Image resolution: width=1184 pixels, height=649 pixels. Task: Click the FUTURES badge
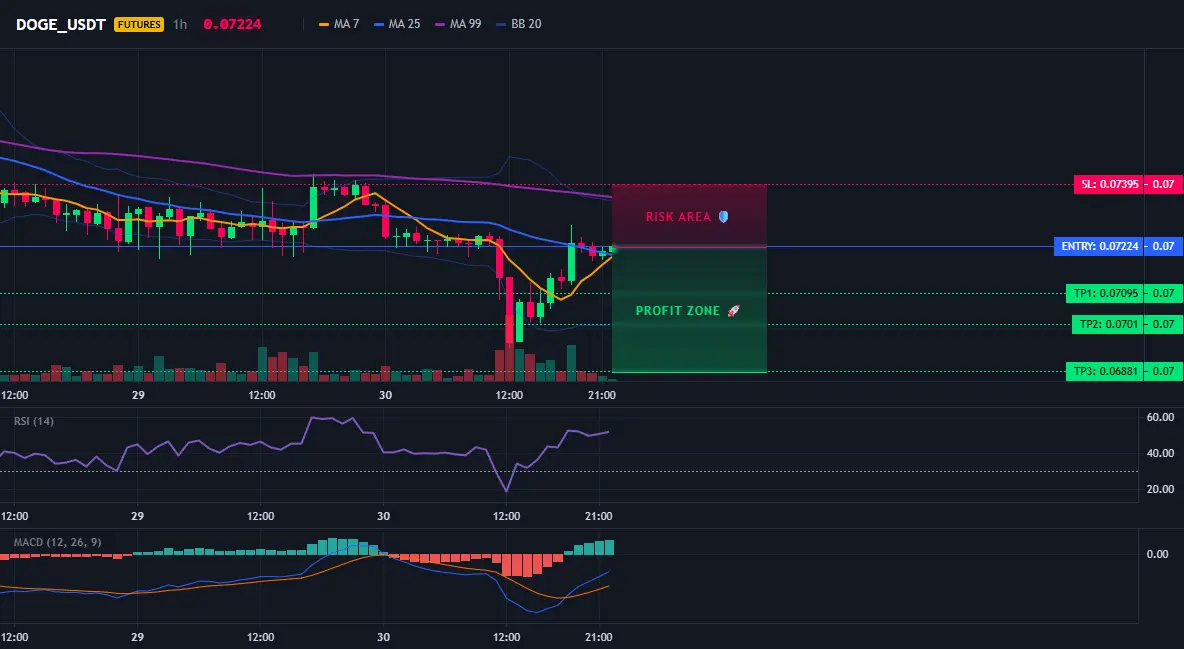[x=139, y=24]
